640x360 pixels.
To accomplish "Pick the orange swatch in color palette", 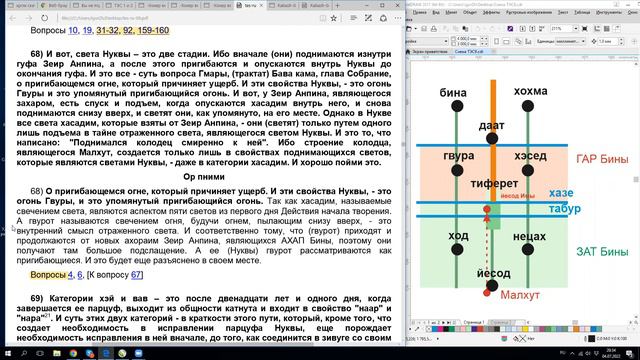I will (576, 329).
